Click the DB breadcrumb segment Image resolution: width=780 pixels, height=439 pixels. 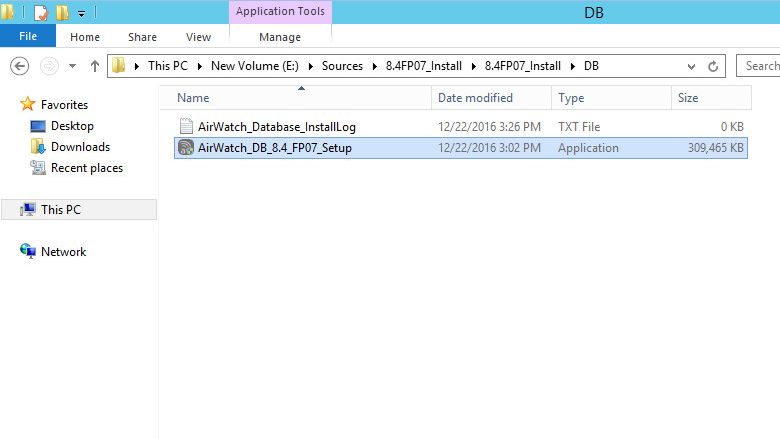(x=591, y=66)
